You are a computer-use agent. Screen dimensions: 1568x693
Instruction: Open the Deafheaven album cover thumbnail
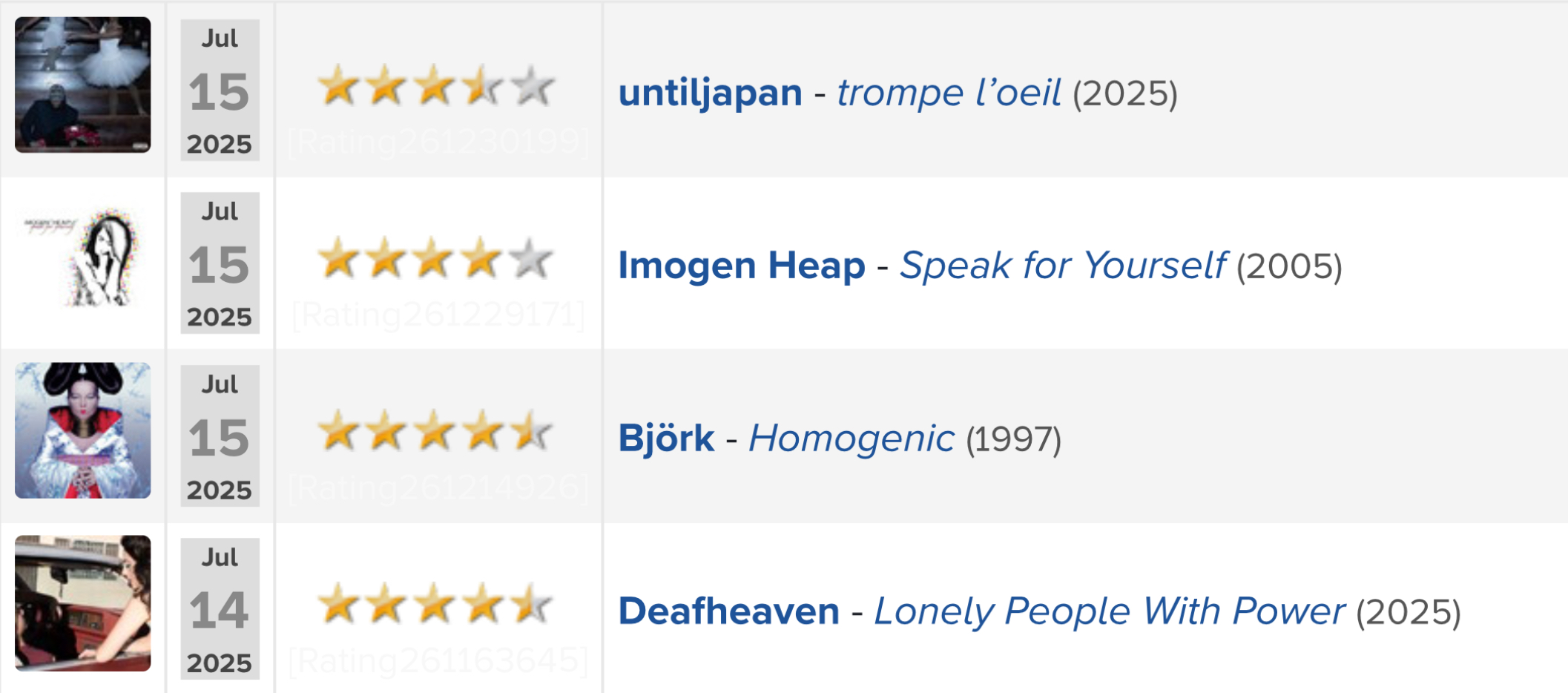point(82,603)
